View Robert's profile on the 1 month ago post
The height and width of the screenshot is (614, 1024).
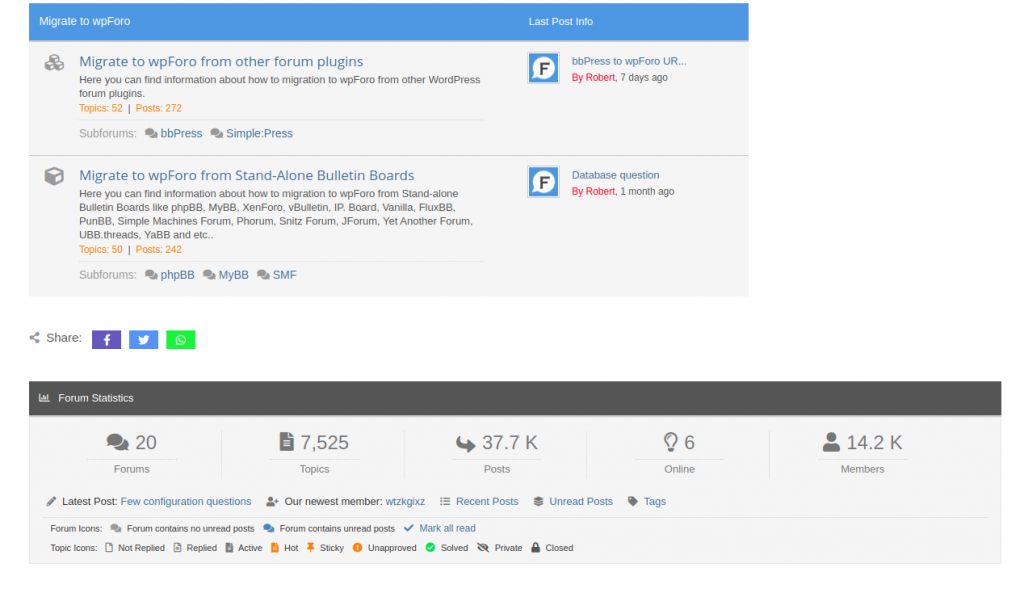pos(600,191)
